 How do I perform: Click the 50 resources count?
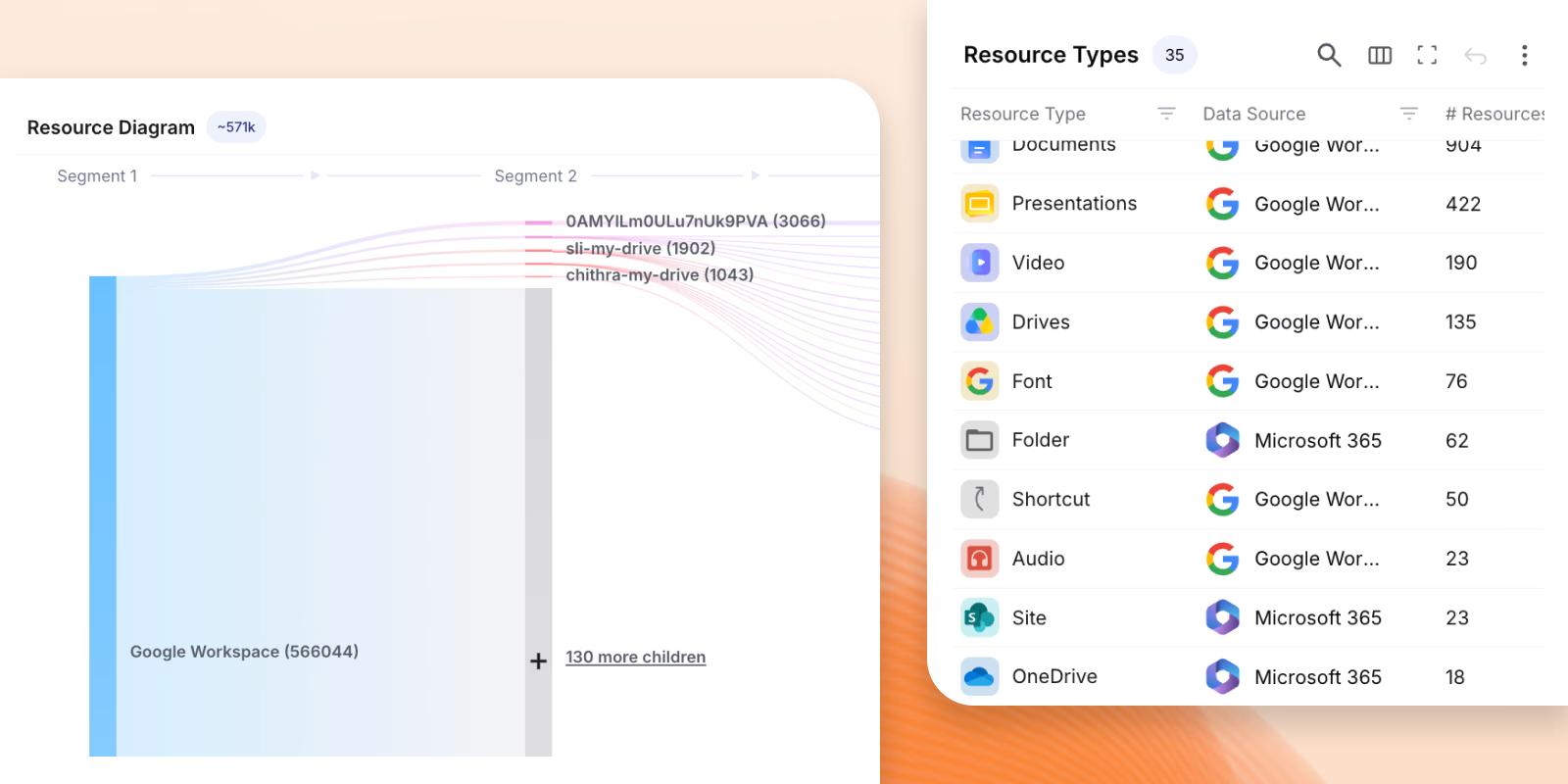(x=1457, y=500)
